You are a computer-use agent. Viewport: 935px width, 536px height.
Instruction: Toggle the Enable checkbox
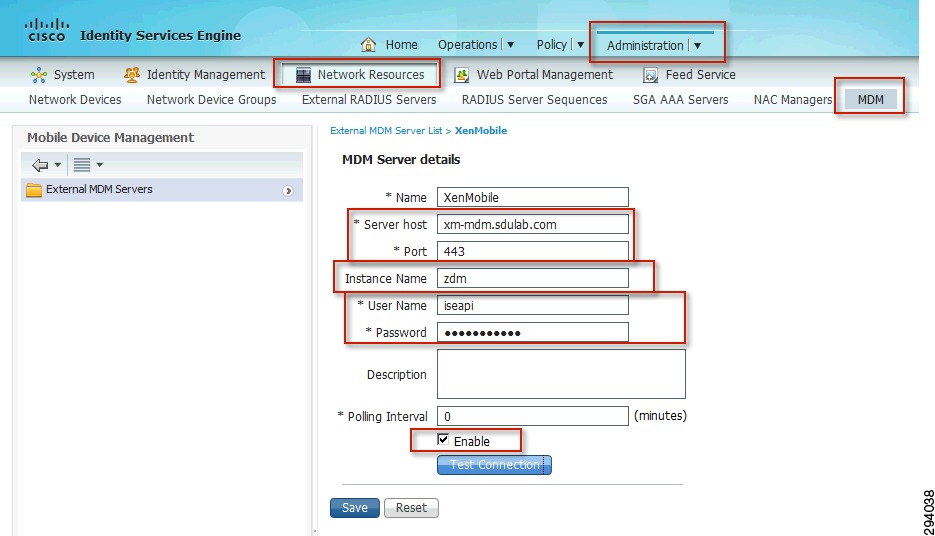click(443, 439)
